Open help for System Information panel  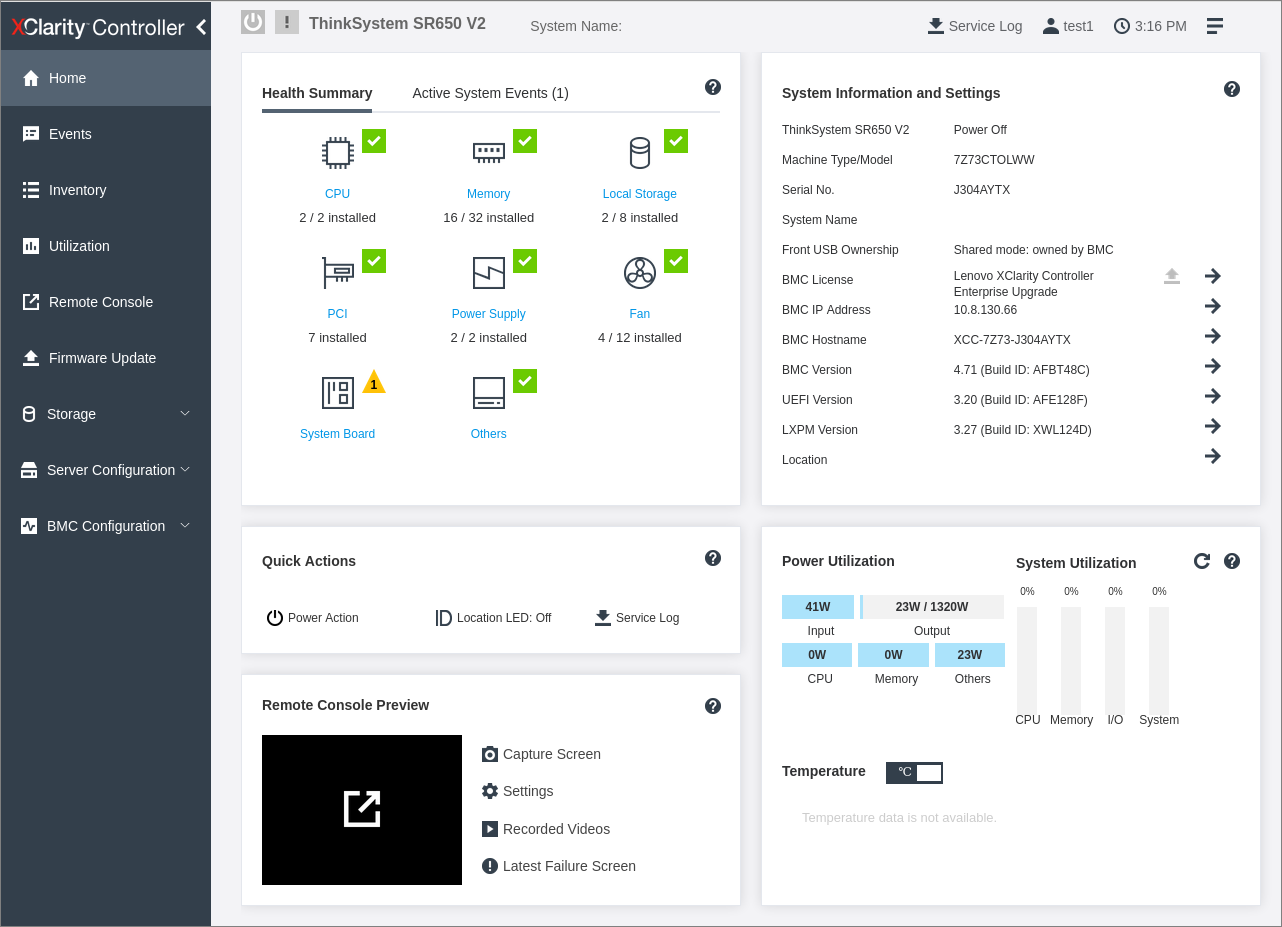click(x=1232, y=89)
